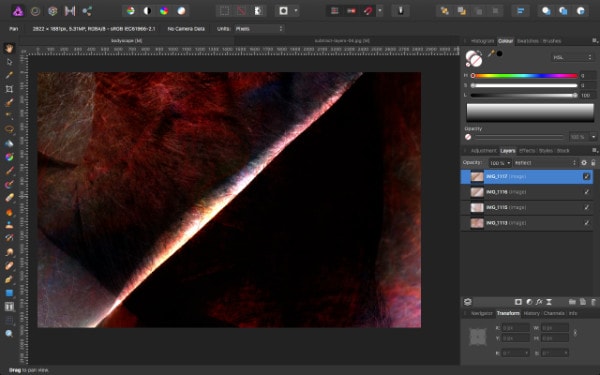The width and height of the screenshot is (600, 375).
Task: Click the Select All marquee toolbar icon
Action: 224,11
